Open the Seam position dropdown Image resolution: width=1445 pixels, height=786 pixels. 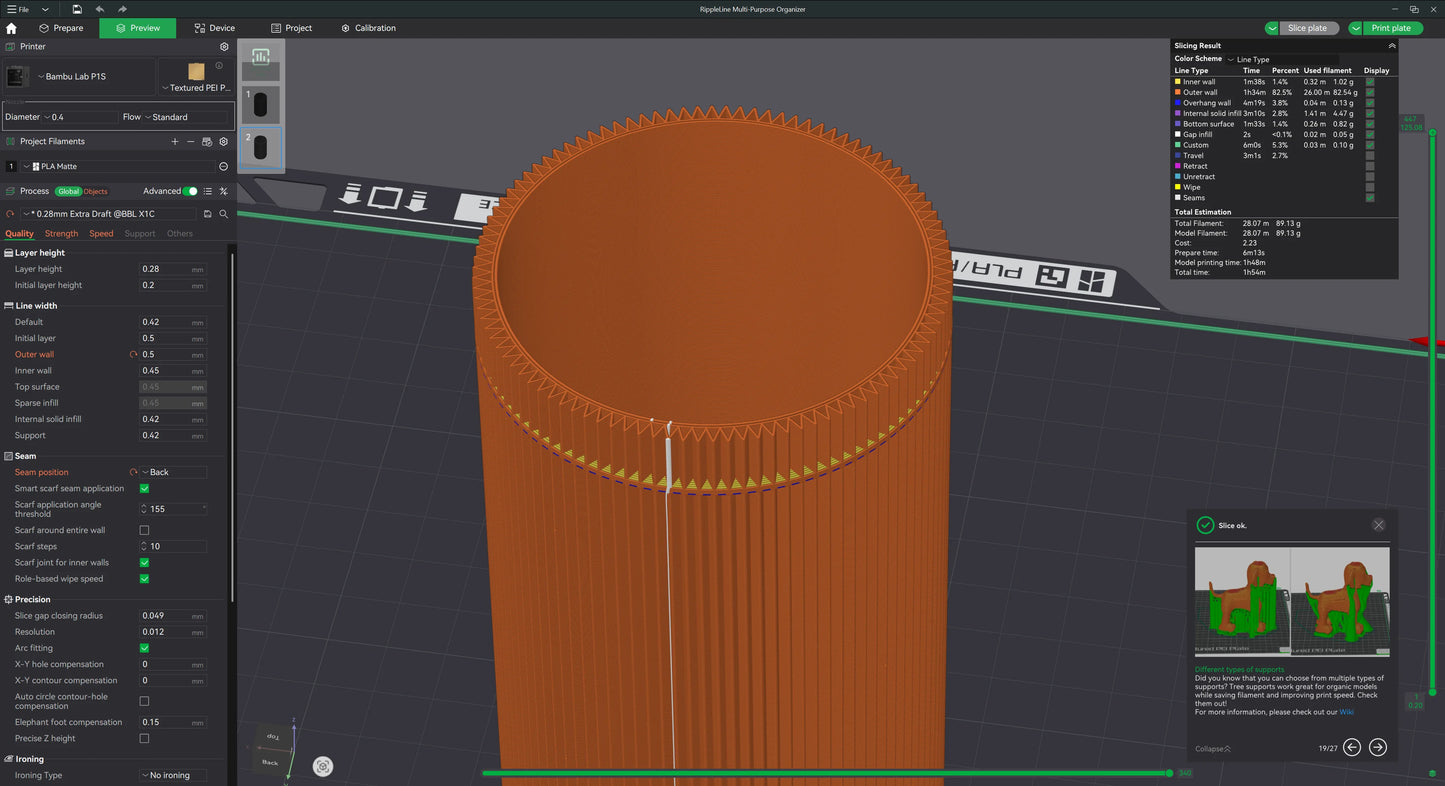pyautogui.click(x=173, y=472)
